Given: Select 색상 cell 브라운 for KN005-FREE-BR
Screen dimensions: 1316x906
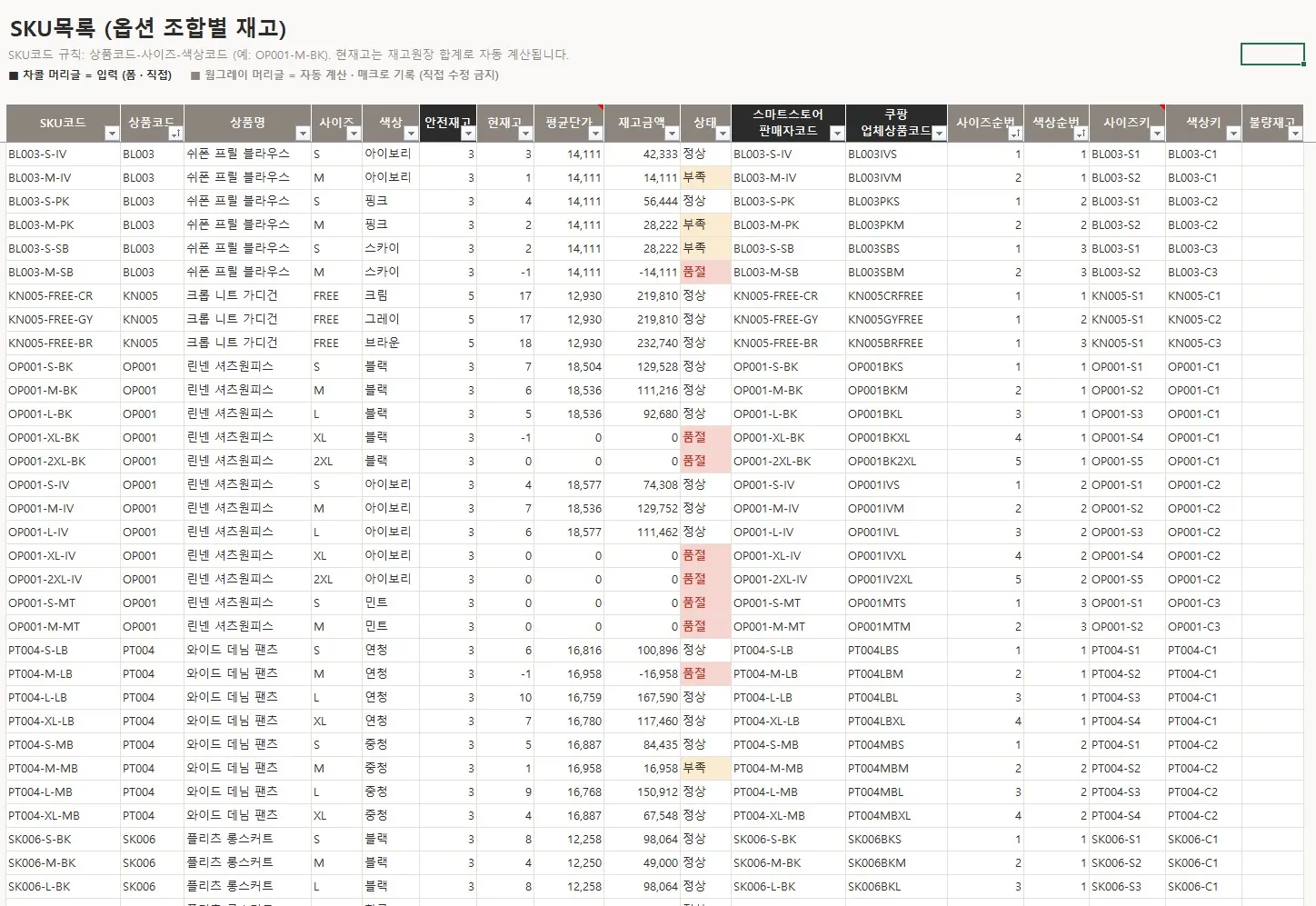Looking at the screenshot, I should coord(391,343).
